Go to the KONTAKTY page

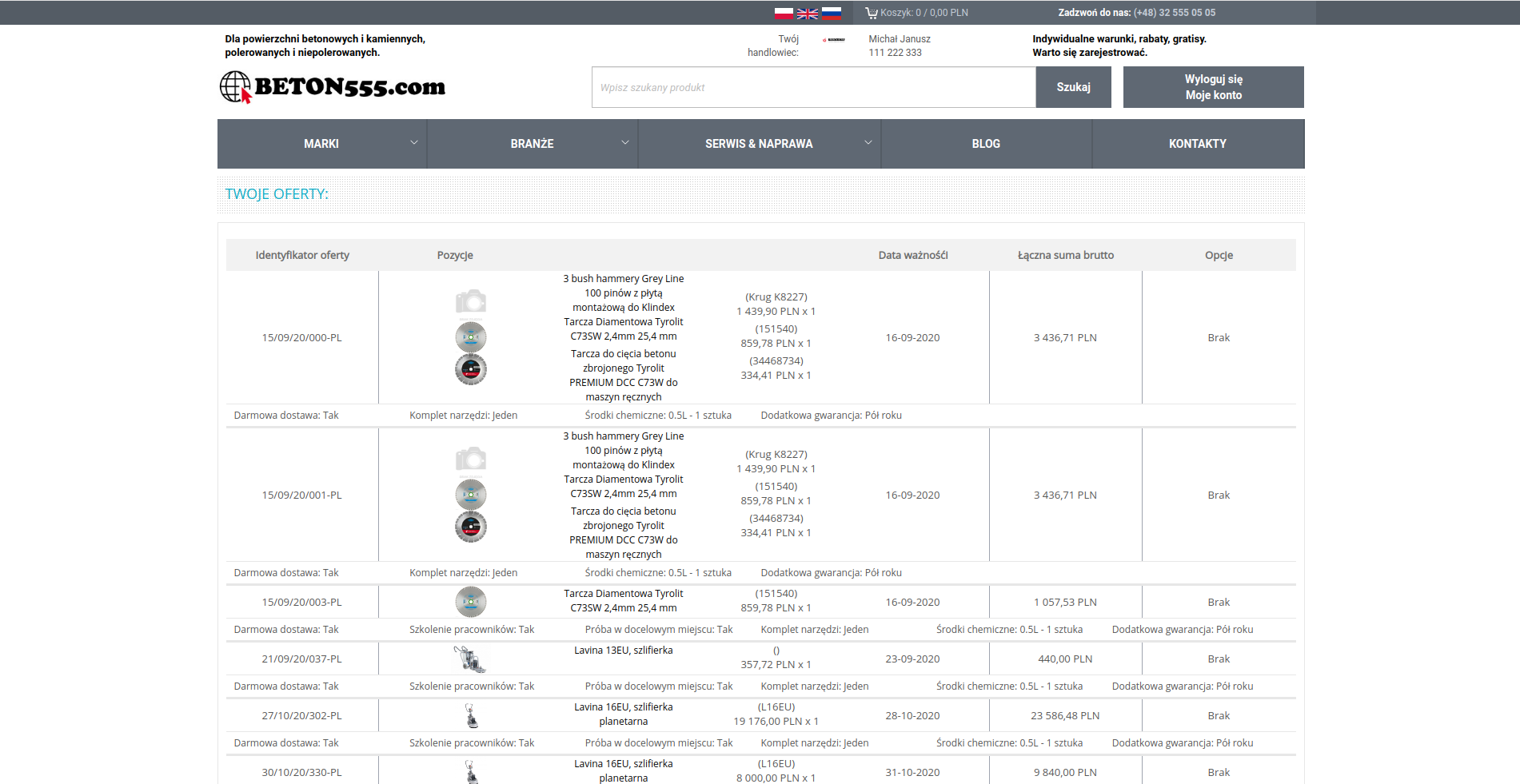point(1198,144)
